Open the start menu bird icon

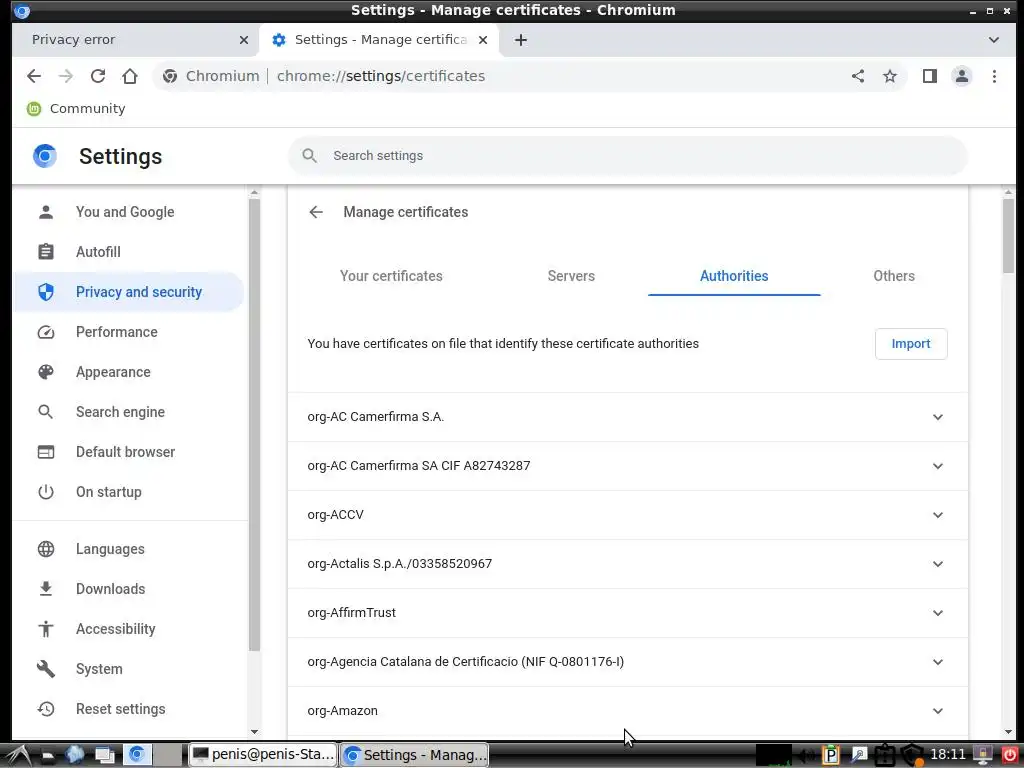(x=18, y=755)
